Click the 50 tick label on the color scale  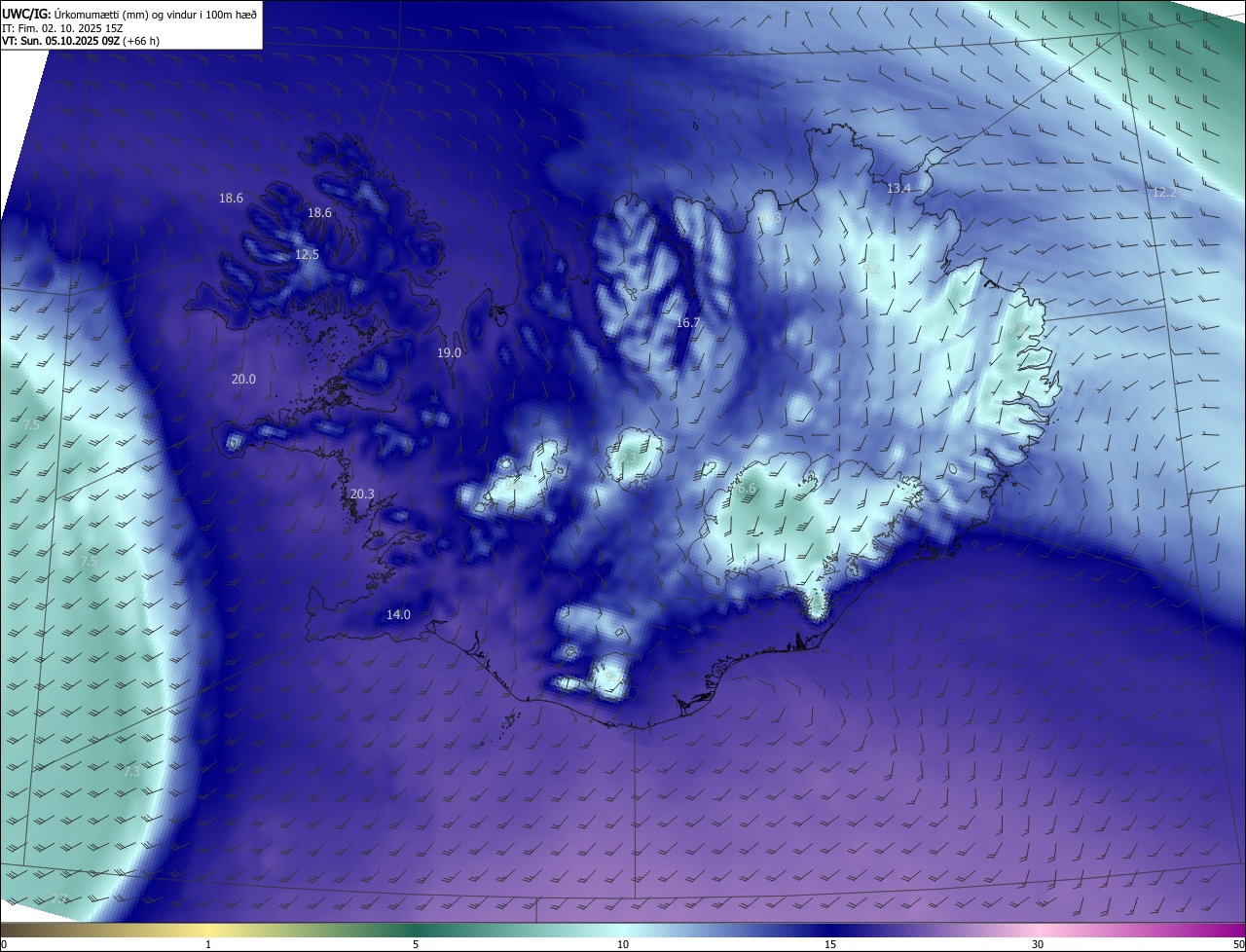[1238, 944]
